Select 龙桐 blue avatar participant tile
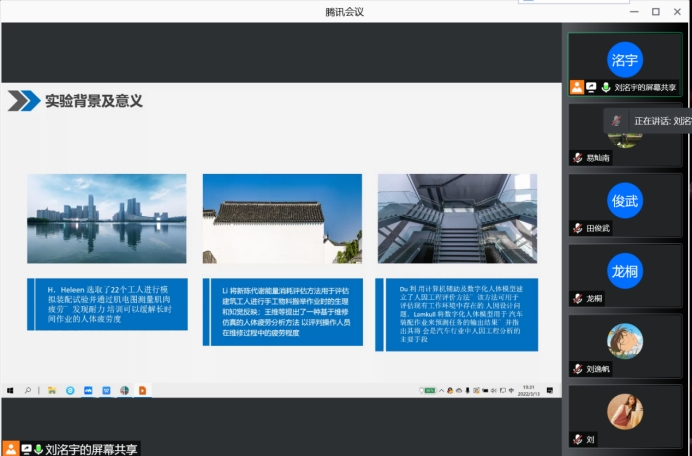The height and width of the screenshot is (456, 692). 625,270
